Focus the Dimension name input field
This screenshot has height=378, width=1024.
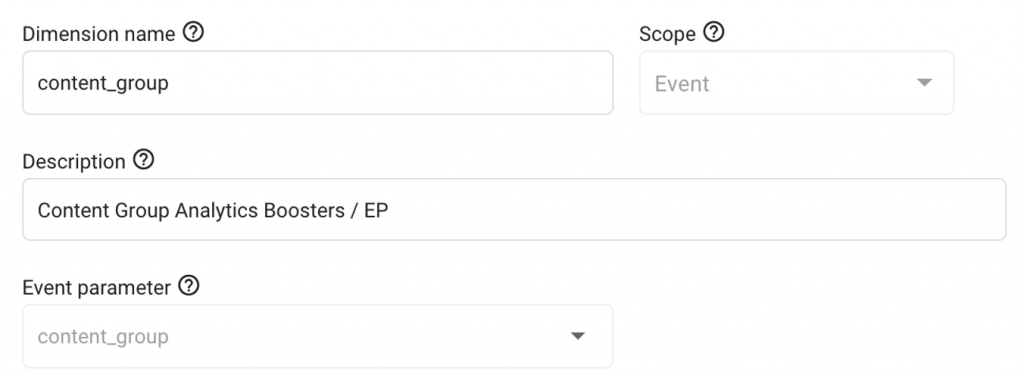[x=317, y=83]
